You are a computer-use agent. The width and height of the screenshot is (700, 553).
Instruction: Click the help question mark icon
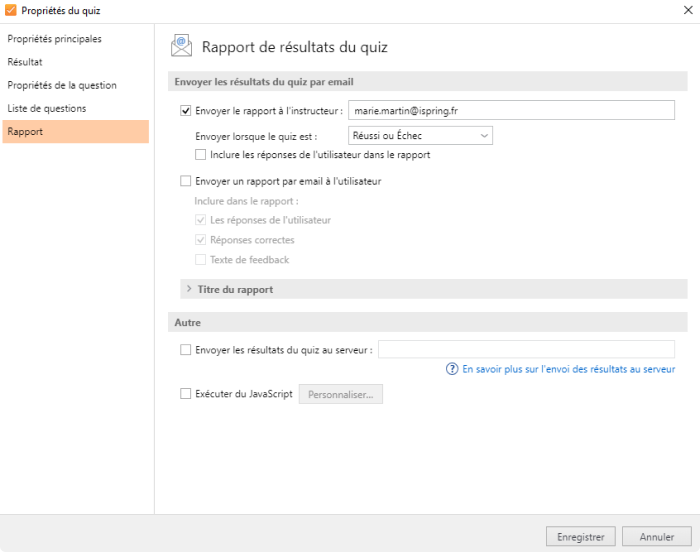[452, 369]
